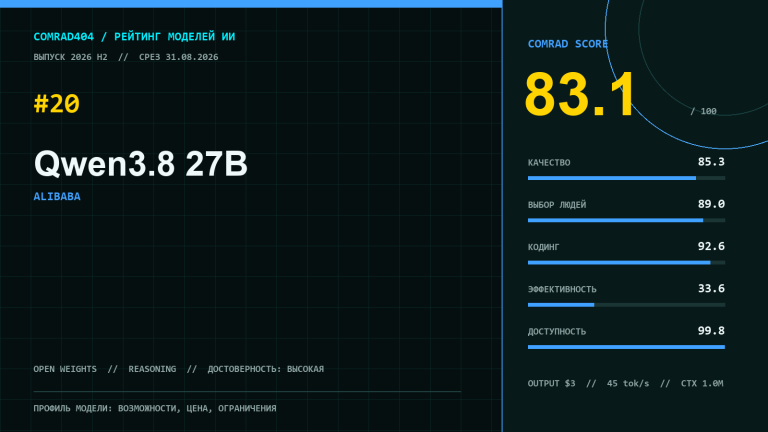Click the 85.3 quality value
Viewport: 768px width, 432px height.
pyautogui.click(x=711, y=162)
